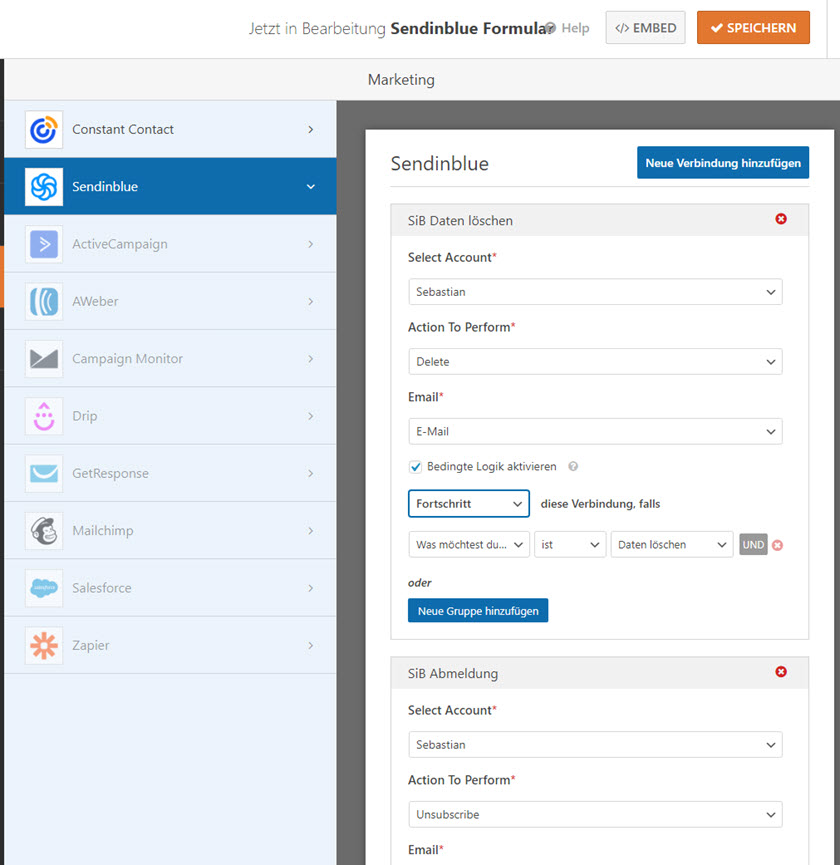Click the EMBED button
Viewport: 840px width, 865px height.
point(645,28)
